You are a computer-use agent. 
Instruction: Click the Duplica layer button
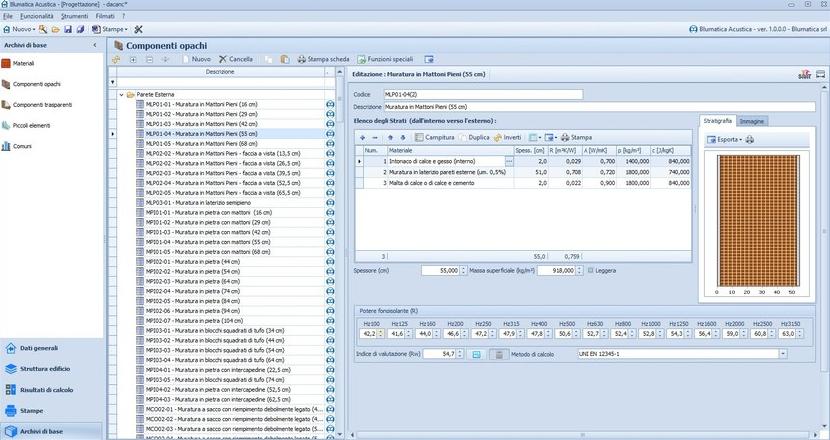coord(474,137)
